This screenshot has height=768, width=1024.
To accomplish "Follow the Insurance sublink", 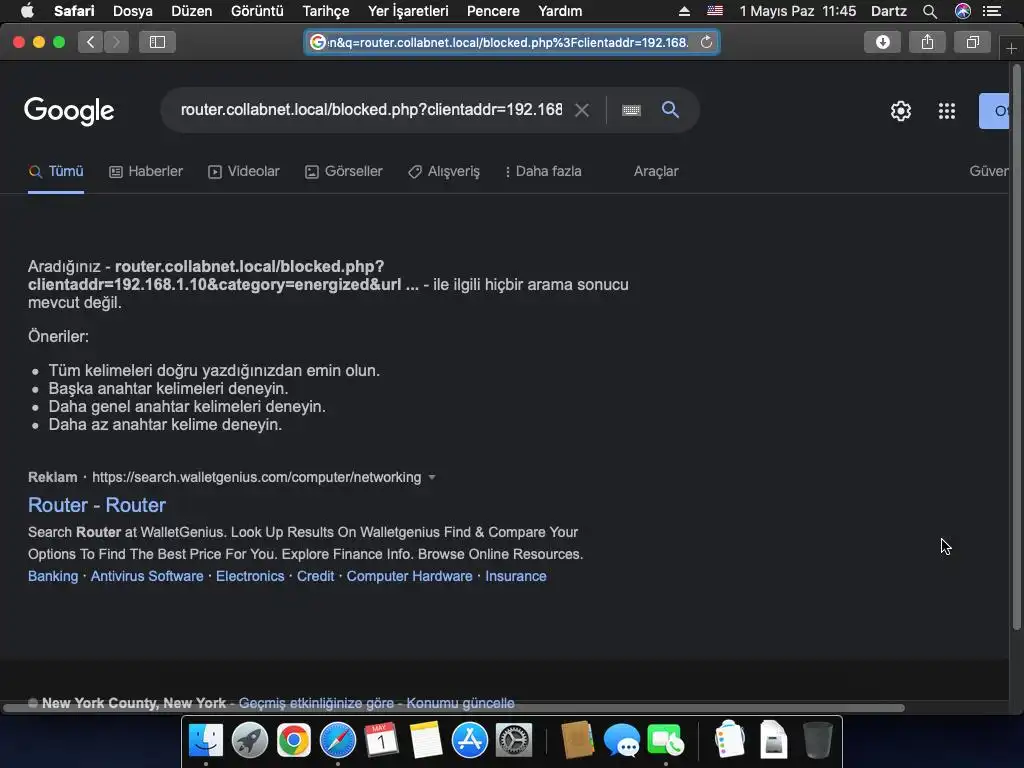I will [x=516, y=576].
